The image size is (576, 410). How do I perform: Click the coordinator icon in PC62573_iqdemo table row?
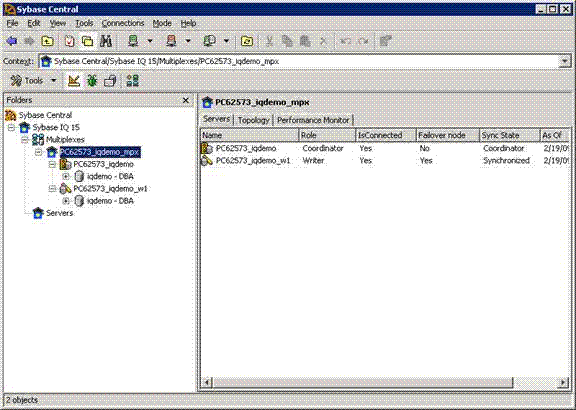(x=207, y=148)
